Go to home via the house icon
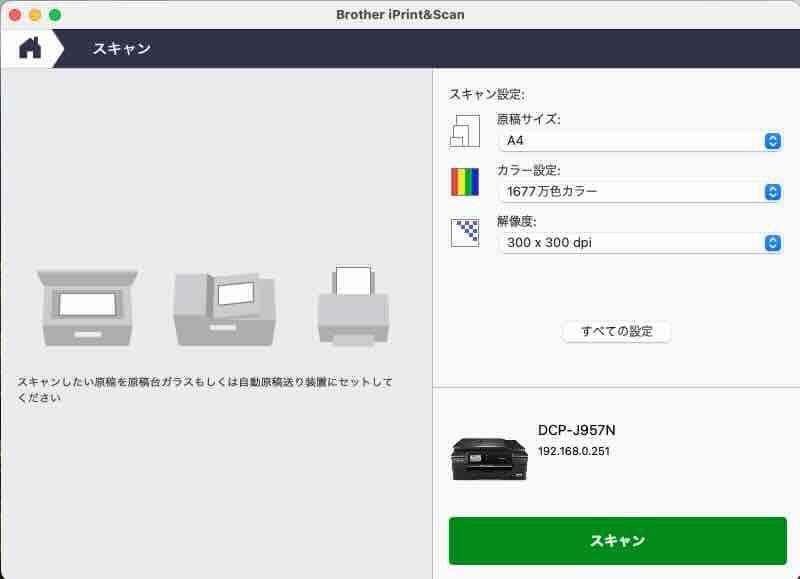Screen dimensions: 800x579 [x=30, y=48]
